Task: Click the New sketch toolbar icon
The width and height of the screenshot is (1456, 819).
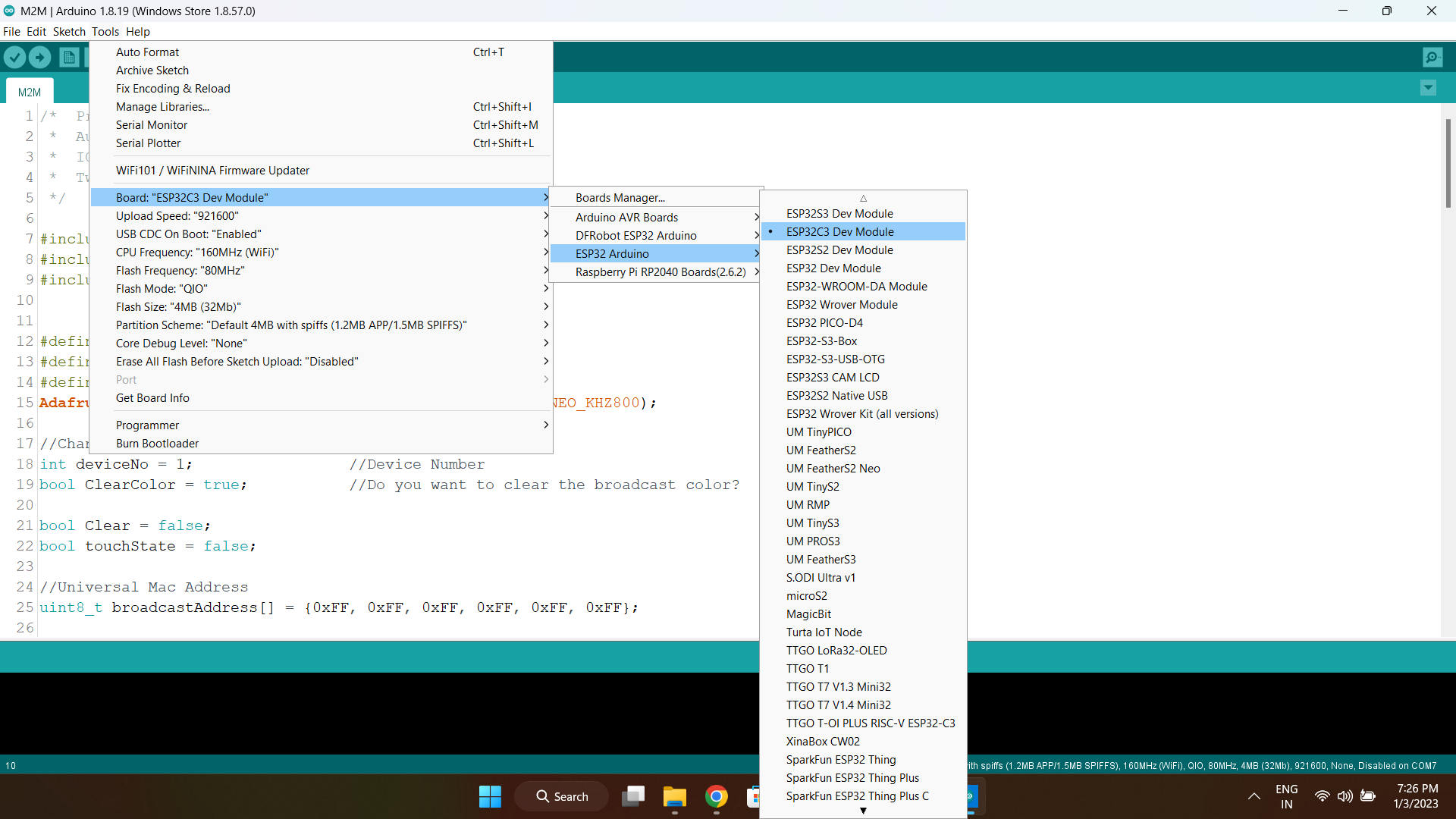Action: (68, 57)
